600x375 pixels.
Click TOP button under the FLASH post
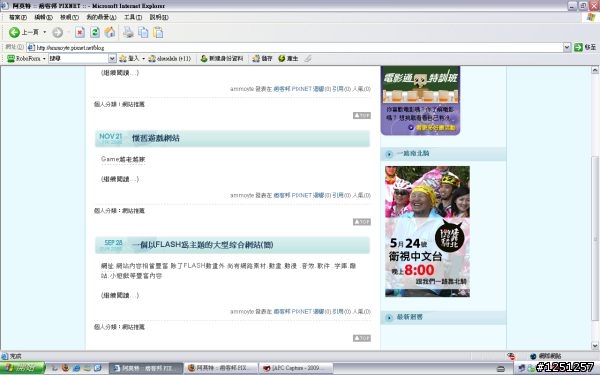point(362,338)
